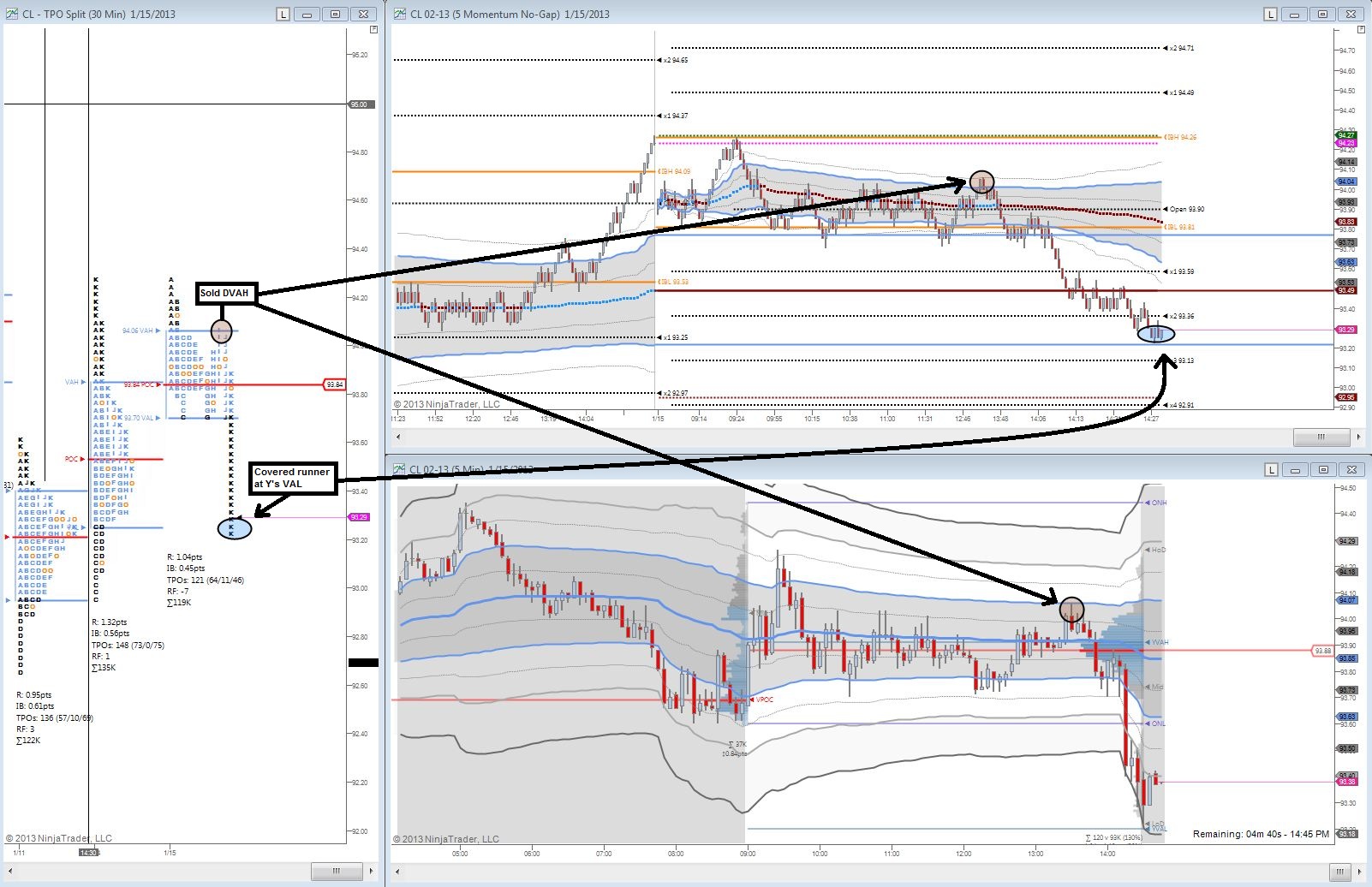Screen dimensions: 1372x887
Task: Click the "TPOs: 121 (64/11/46)" stat line
Action: tap(205, 580)
